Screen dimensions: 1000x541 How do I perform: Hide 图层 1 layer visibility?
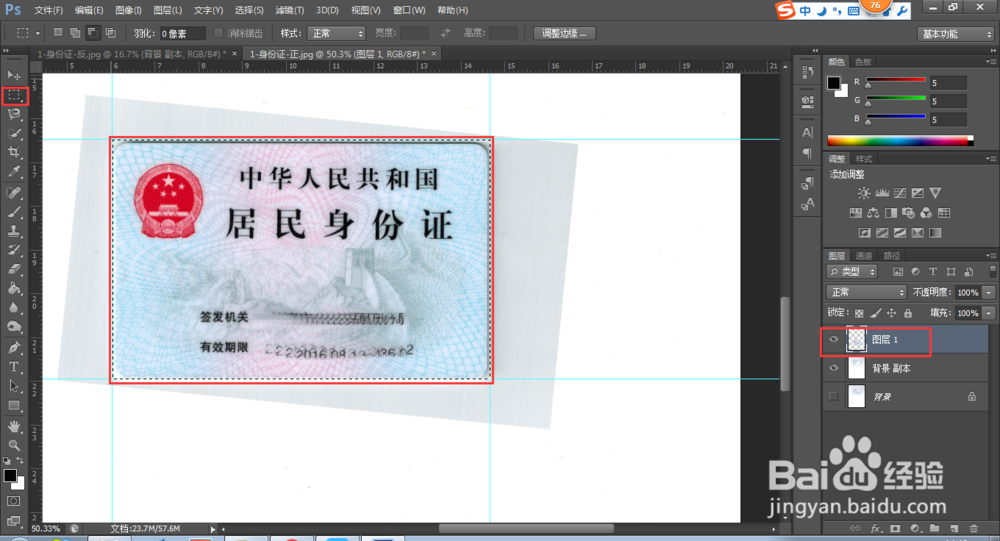click(834, 339)
